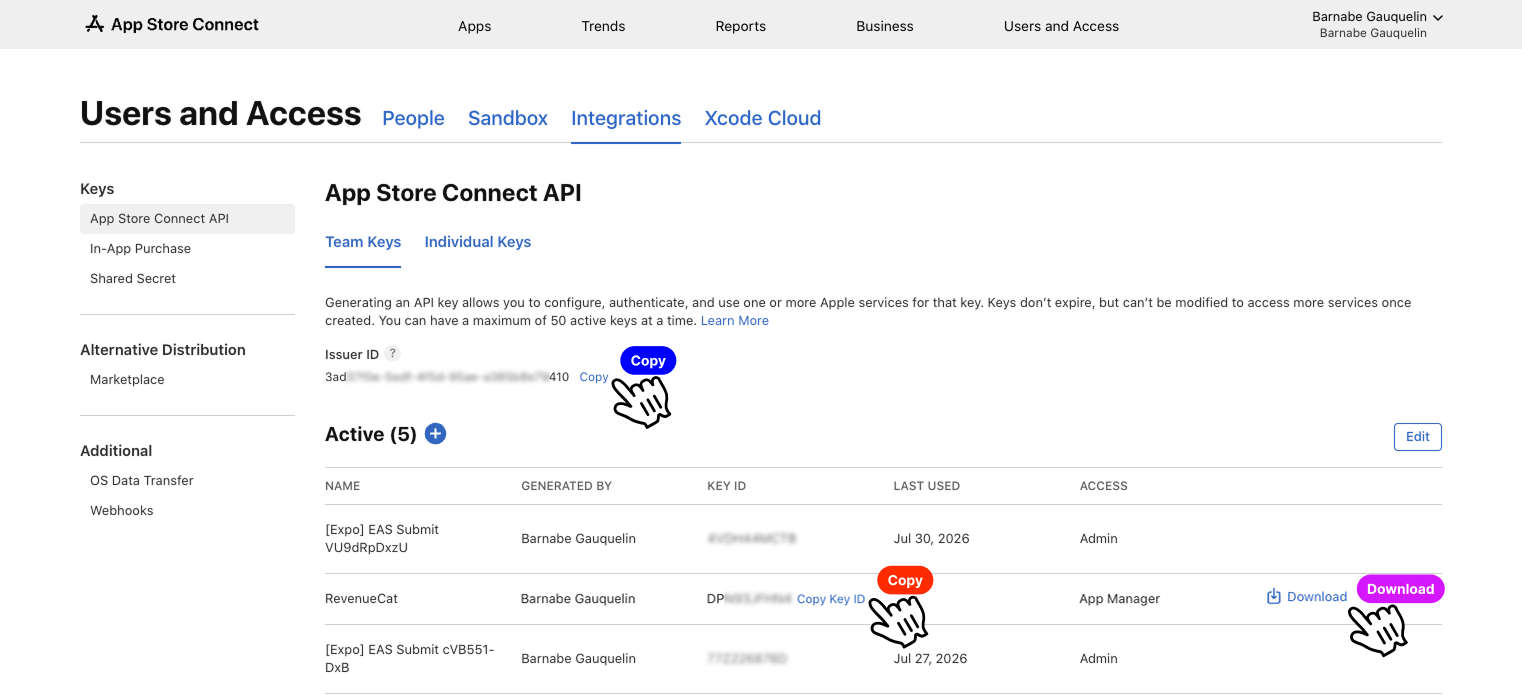This screenshot has height=695, width=1522.
Task: Copy the Issuer ID via Copy link
Action: [594, 377]
